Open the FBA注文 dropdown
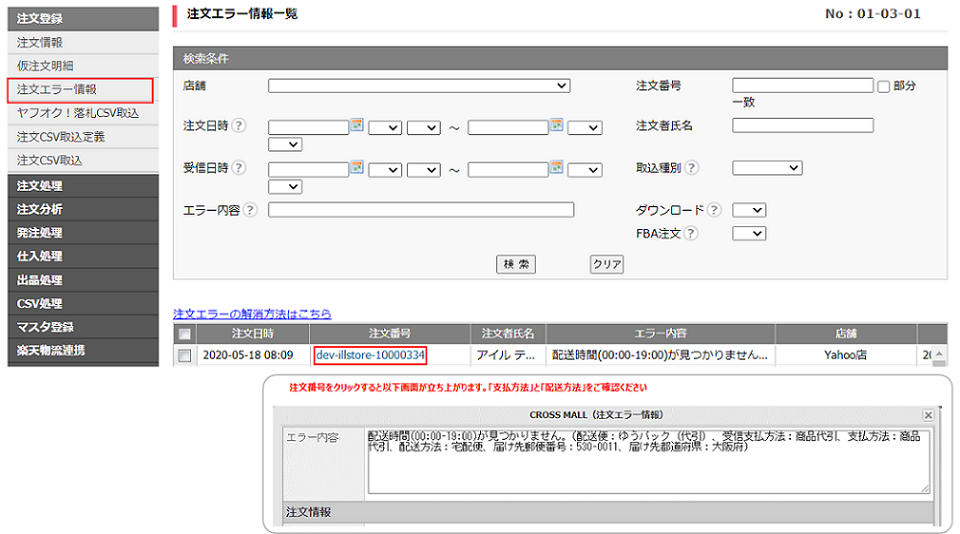The image size is (960, 534). (x=749, y=233)
